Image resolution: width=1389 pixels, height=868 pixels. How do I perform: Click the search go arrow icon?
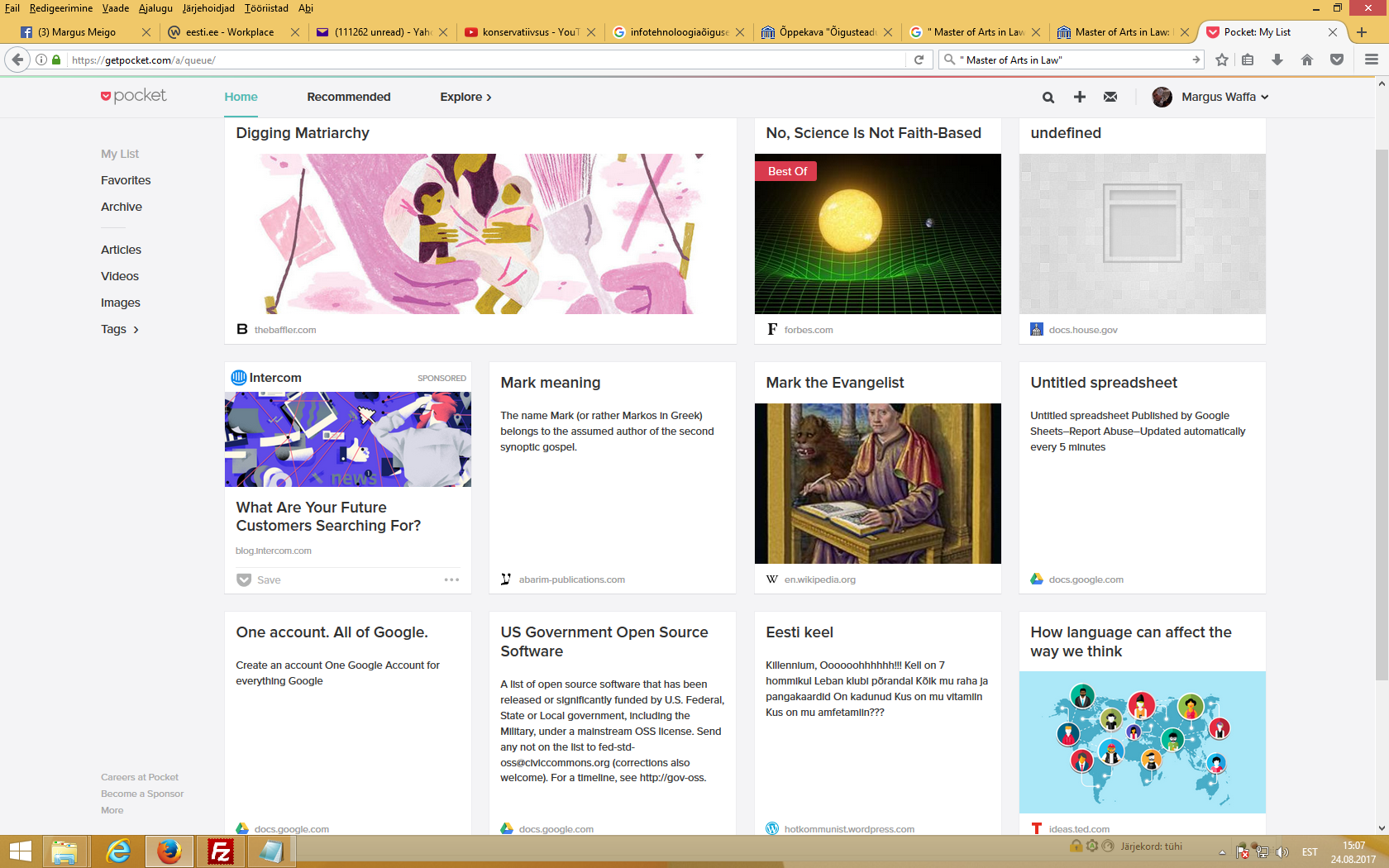coord(1196,60)
